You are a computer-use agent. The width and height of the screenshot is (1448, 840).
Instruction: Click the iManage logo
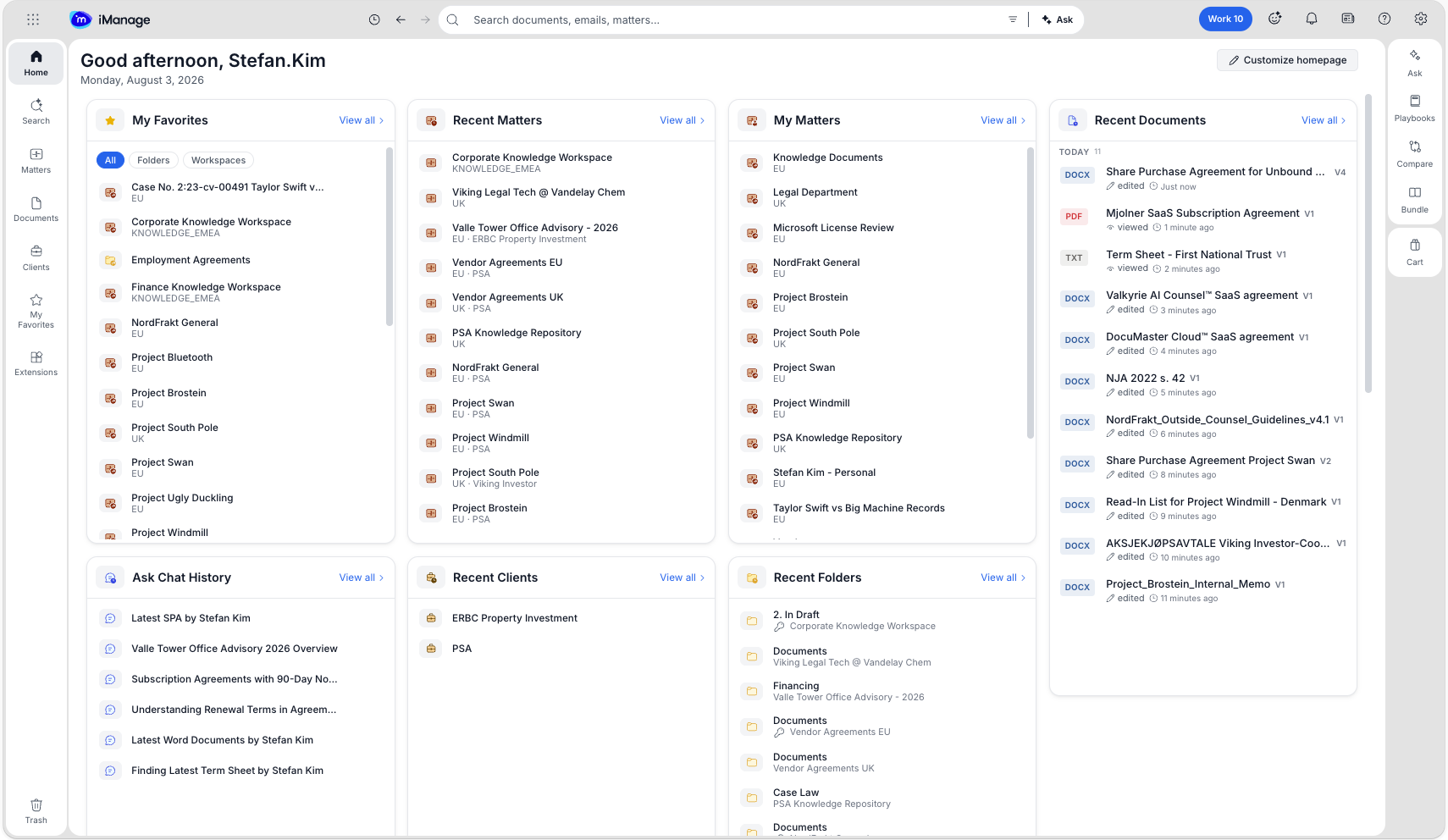(110, 19)
